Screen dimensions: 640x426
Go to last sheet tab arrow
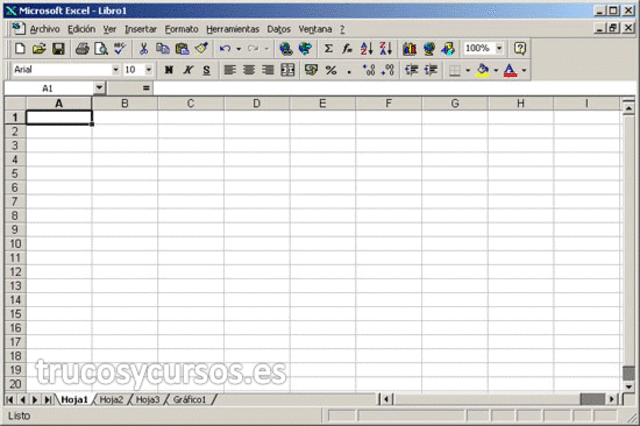[48, 400]
